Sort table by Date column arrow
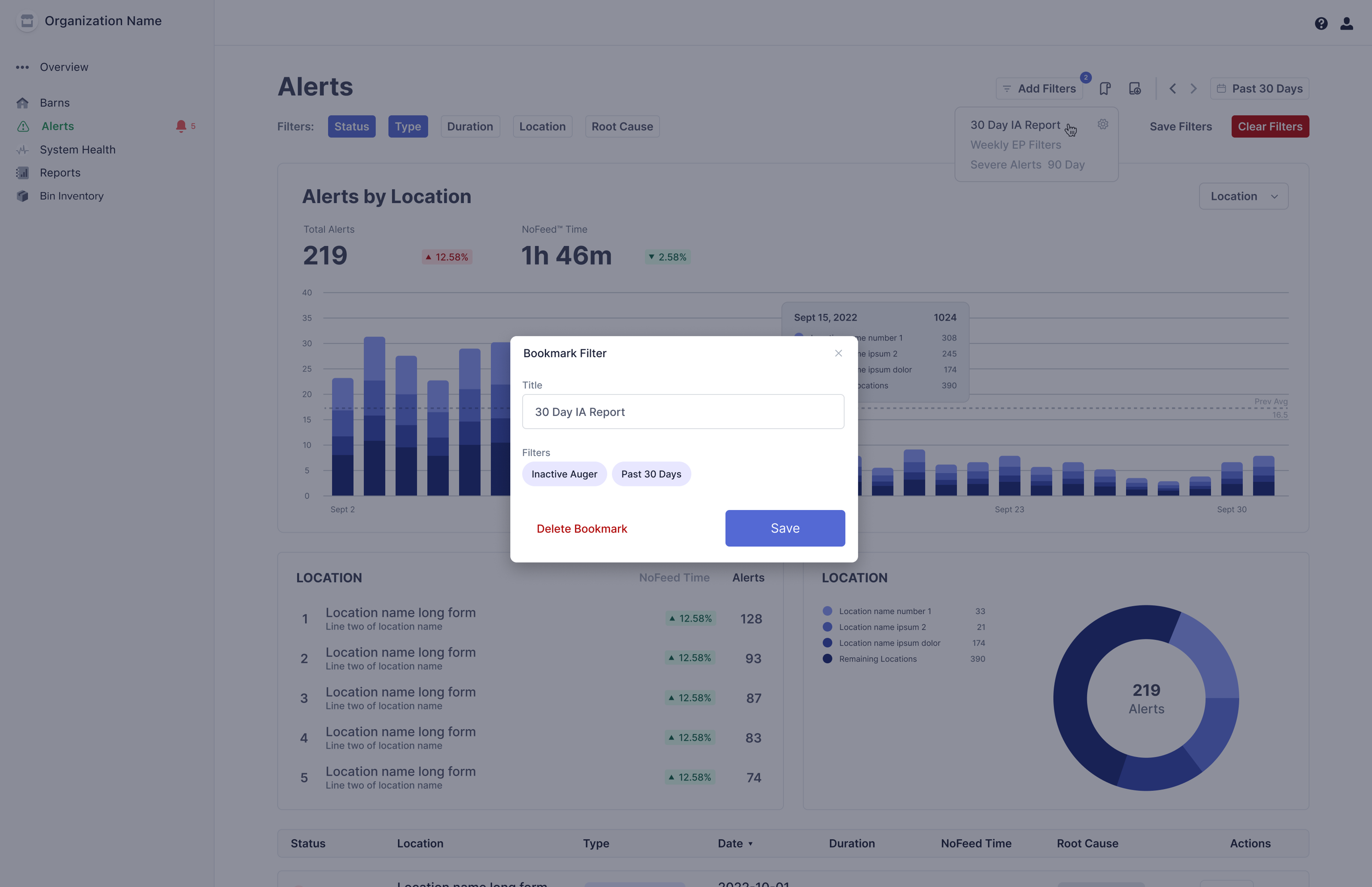Image resolution: width=1372 pixels, height=887 pixels. pos(750,844)
